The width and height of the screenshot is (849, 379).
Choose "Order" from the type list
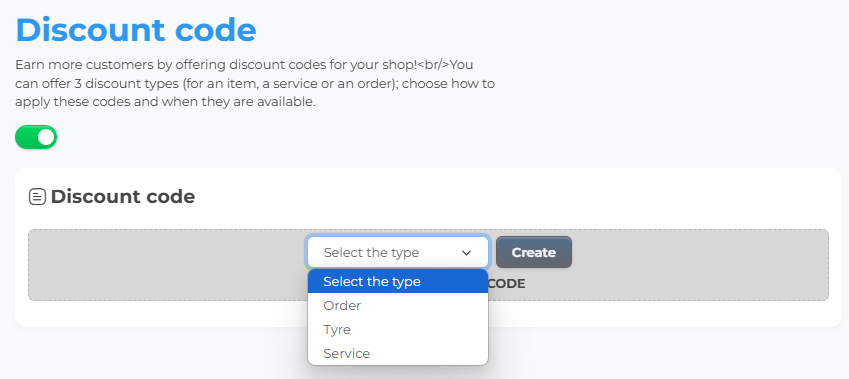[398, 305]
